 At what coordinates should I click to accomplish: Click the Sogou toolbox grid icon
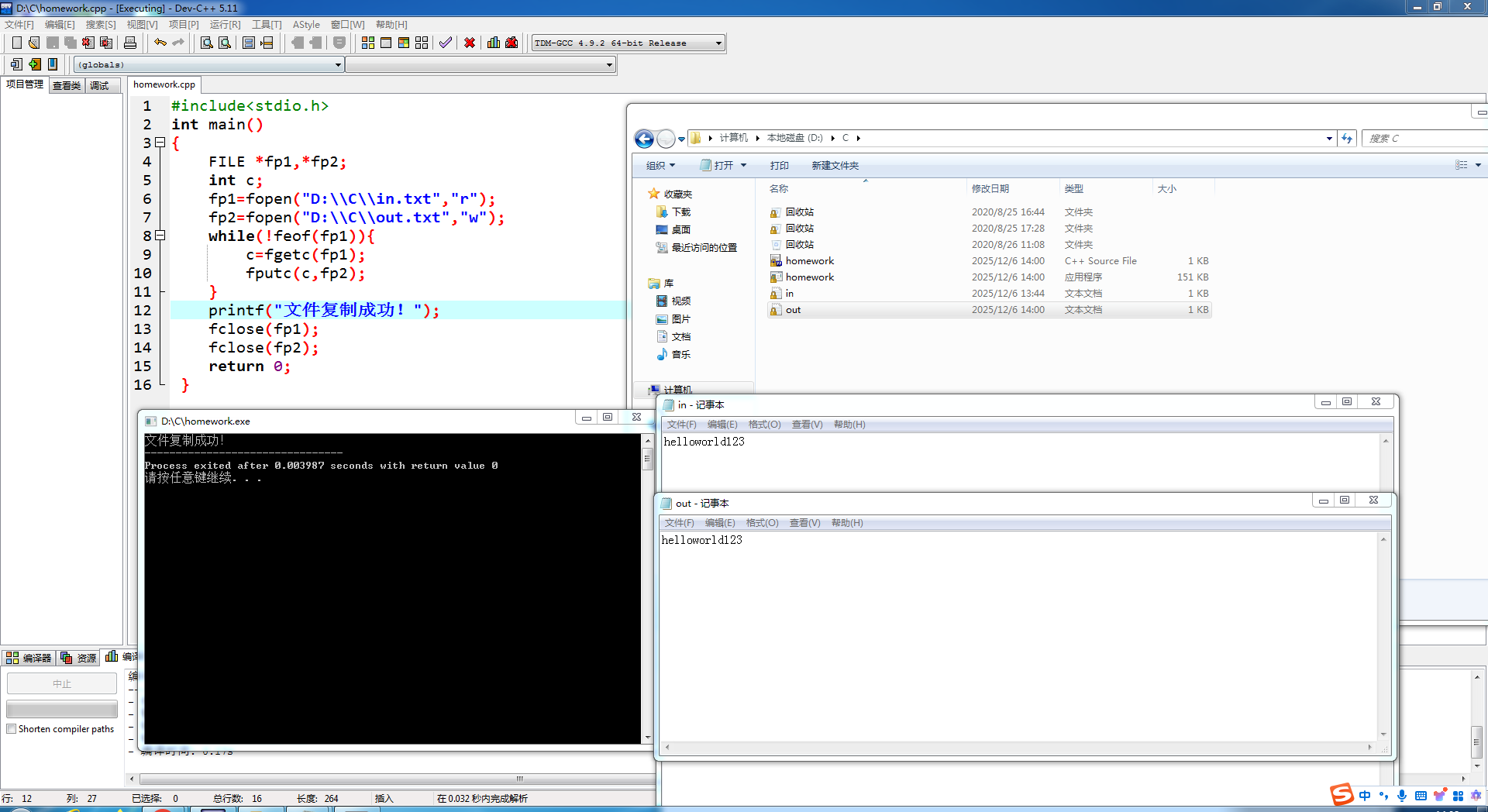click(1458, 796)
